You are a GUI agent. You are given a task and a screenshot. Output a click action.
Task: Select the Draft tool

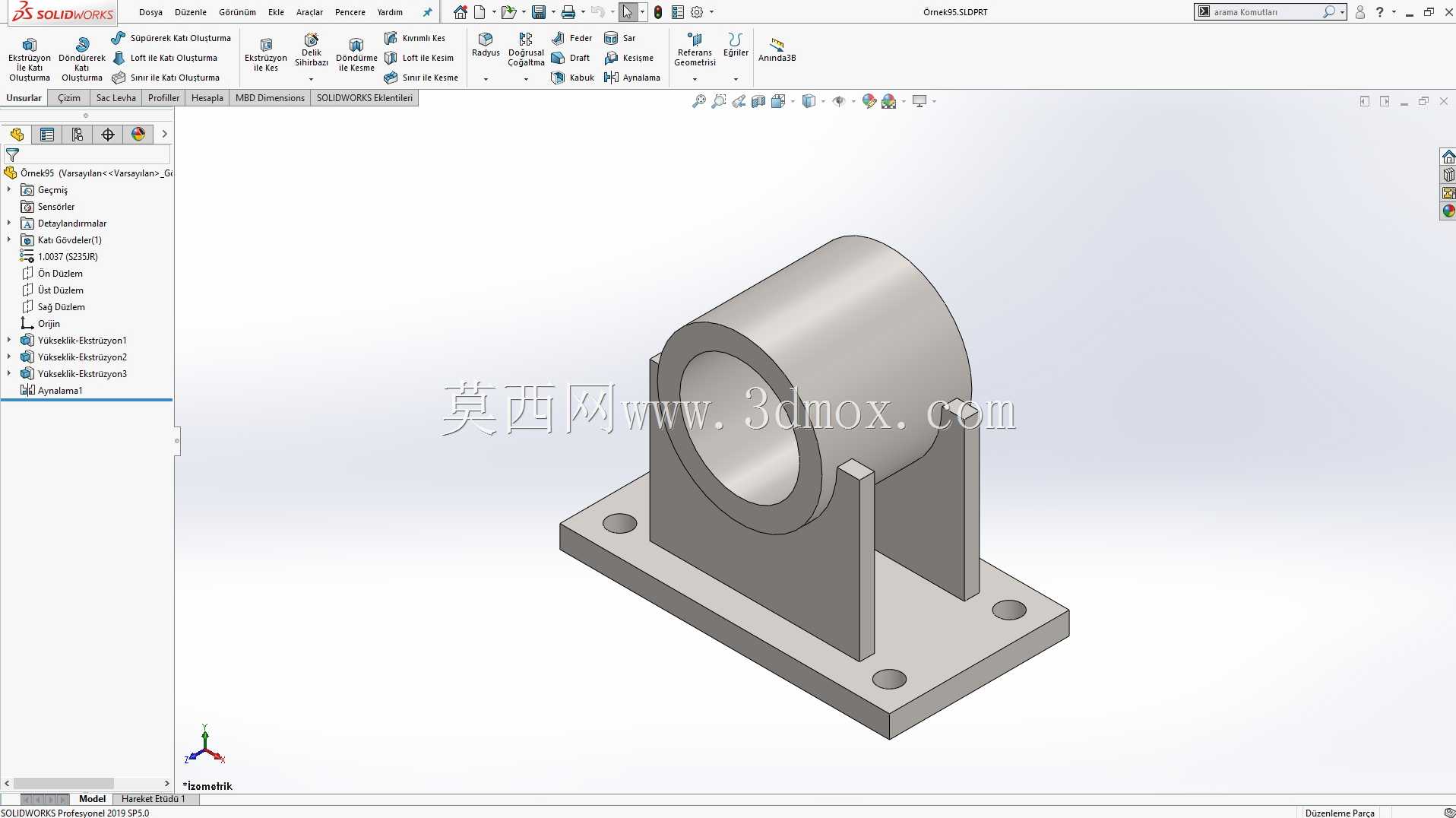(x=571, y=58)
